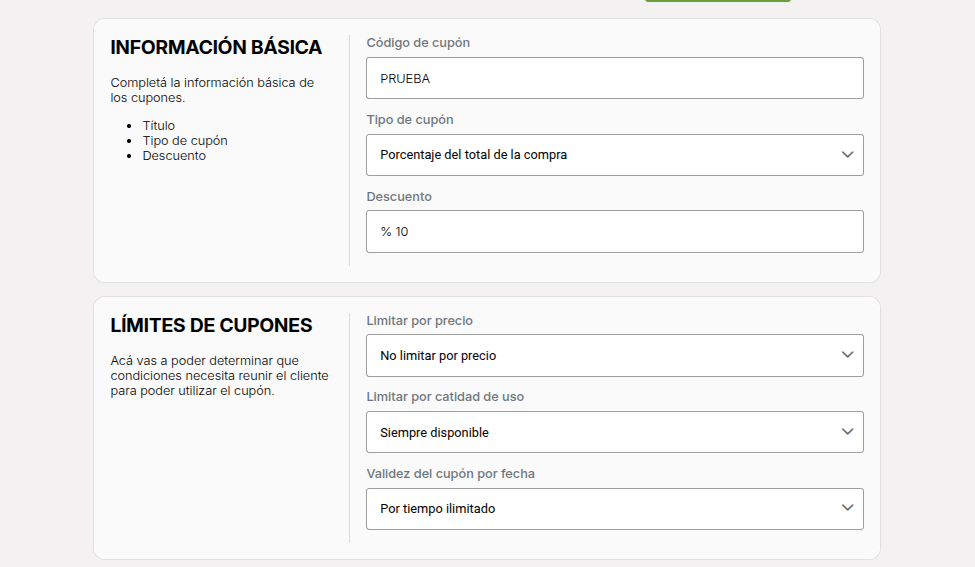Viewport: 975px width, 567px height.
Task: Click the chevron arrow in Limitar por precio
Action: pos(847,354)
